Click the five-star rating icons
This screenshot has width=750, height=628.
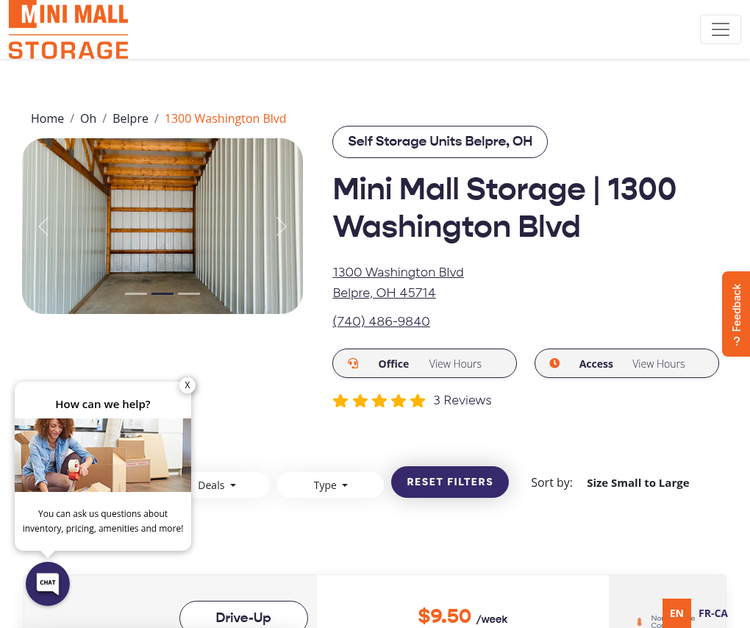(379, 401)
